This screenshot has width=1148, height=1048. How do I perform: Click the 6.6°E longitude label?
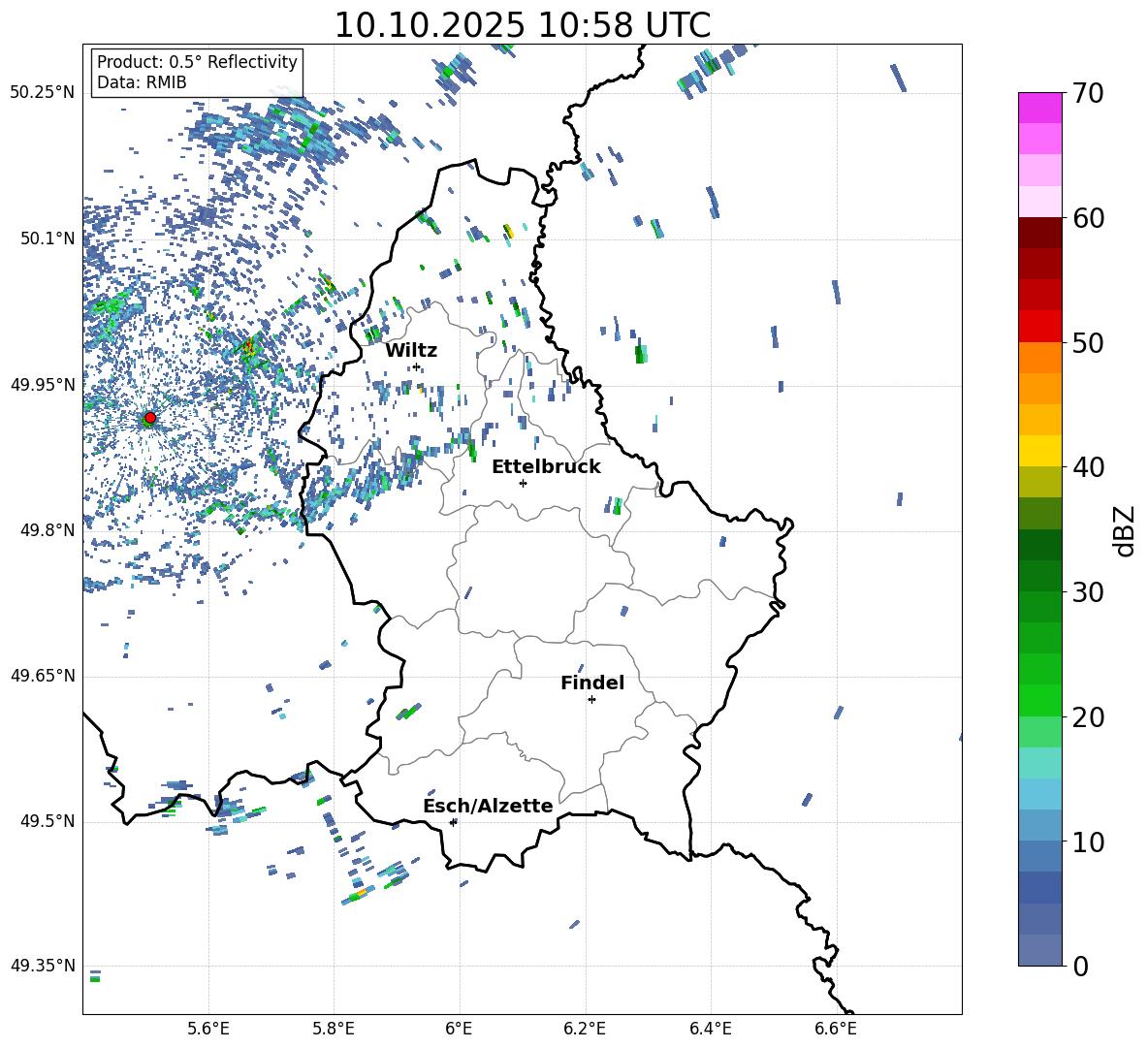click(836, 1029)
